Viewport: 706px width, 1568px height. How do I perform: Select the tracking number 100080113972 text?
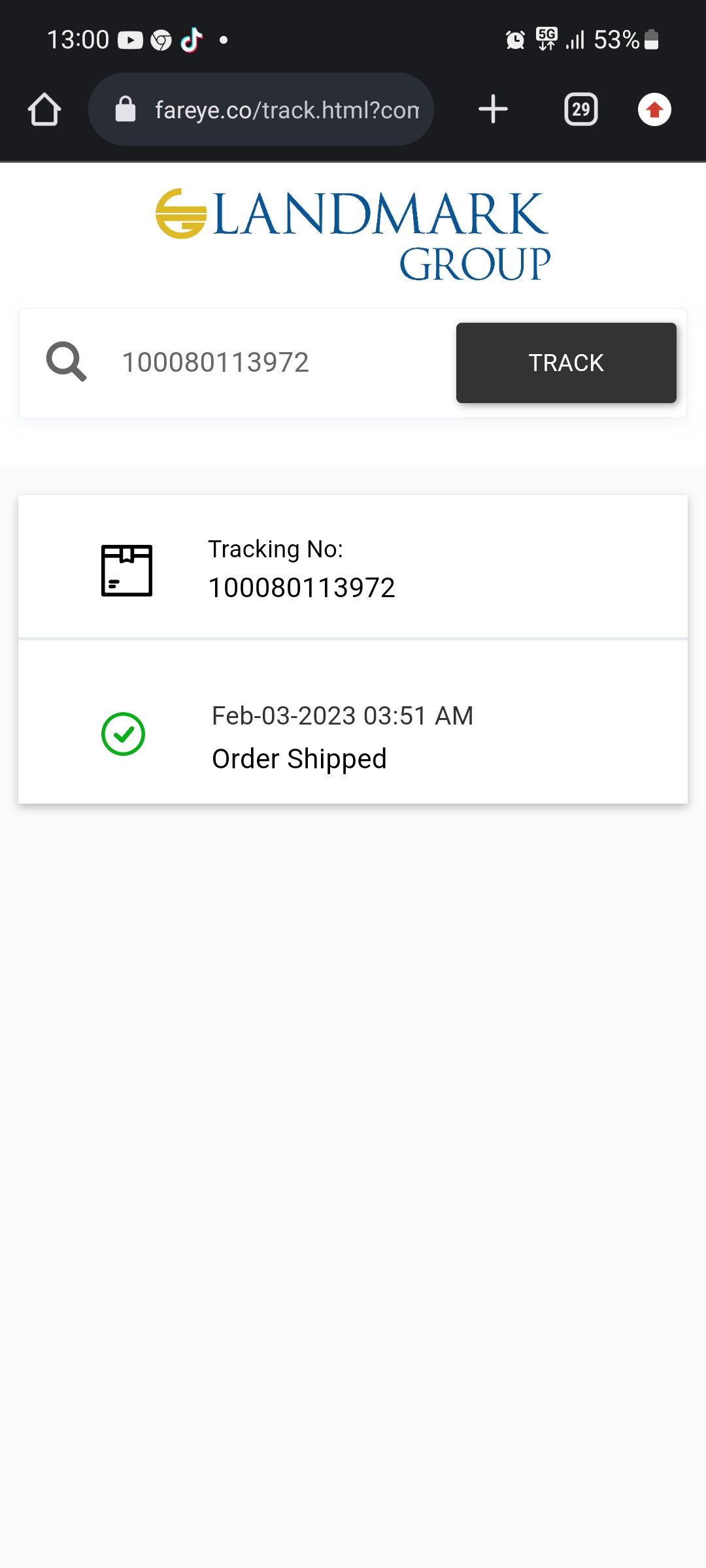click(x=301, y=587)
